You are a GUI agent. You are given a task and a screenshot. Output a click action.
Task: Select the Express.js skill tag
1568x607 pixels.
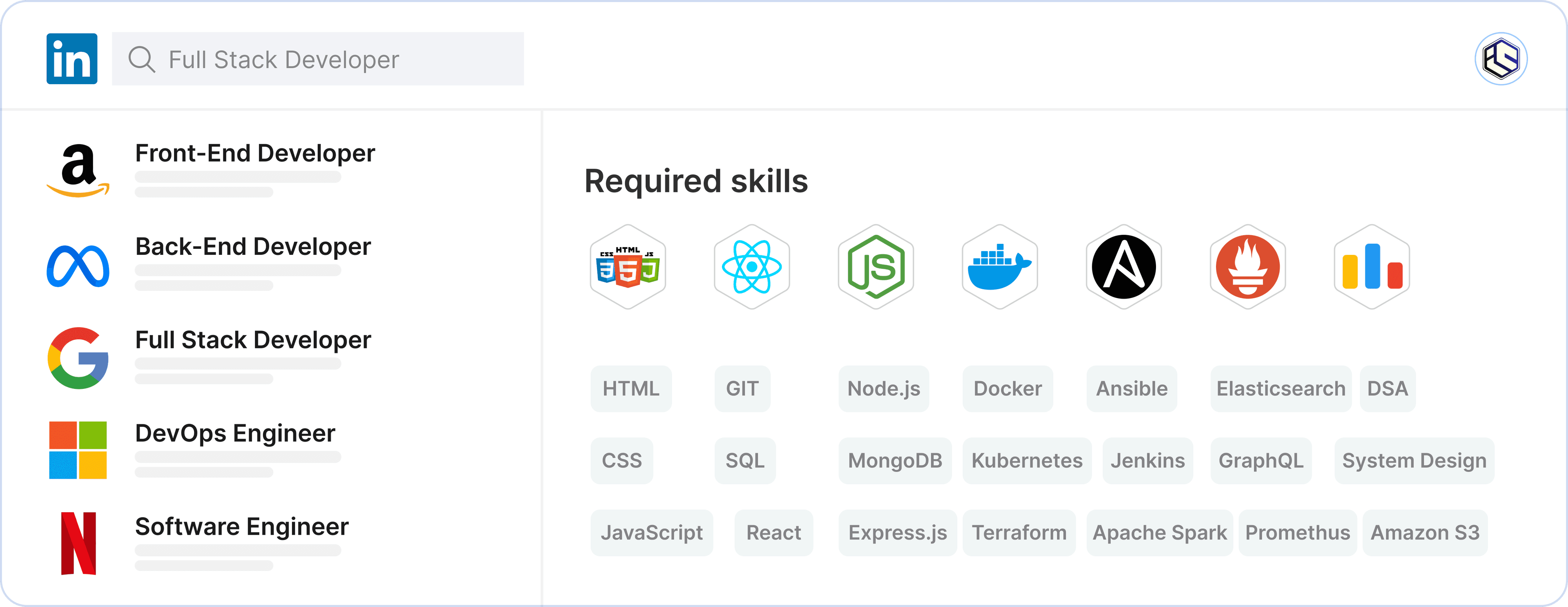[897, 533]
